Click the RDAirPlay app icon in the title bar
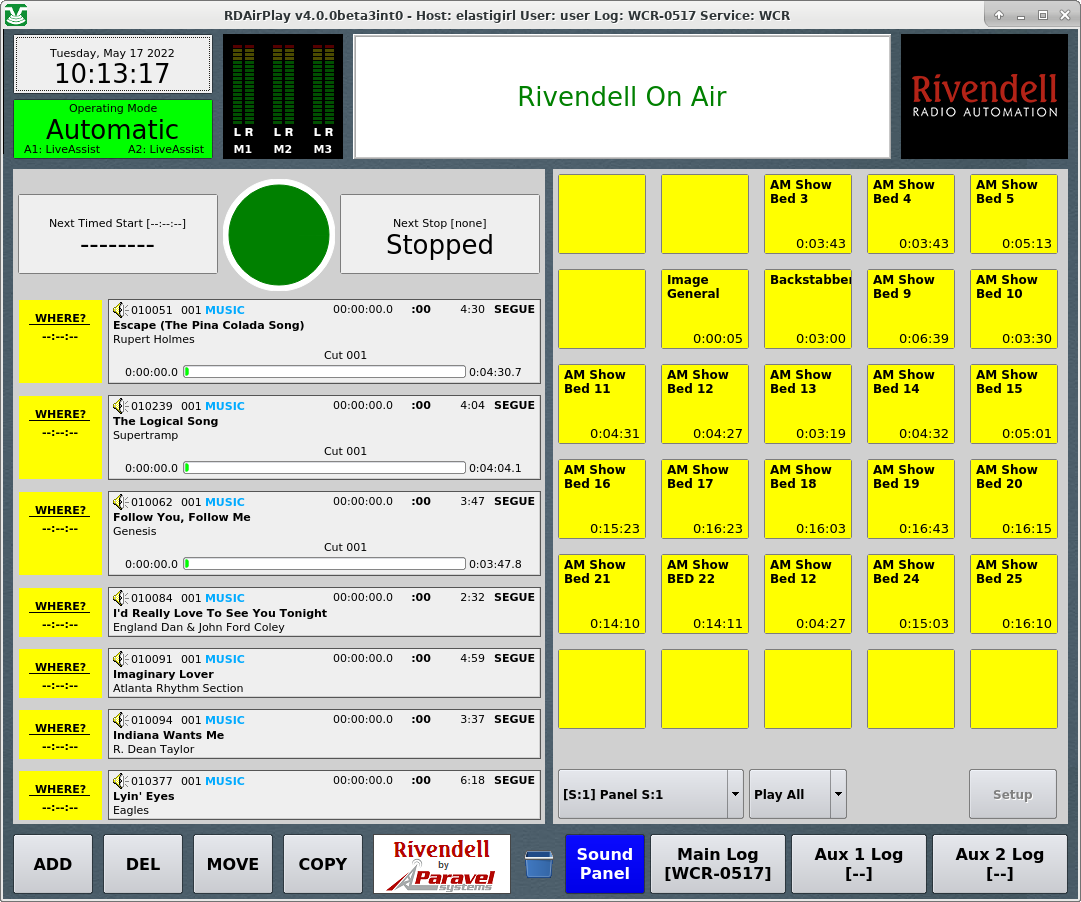Image resolution: width=1081 pixels, height=902 pixels. pos(16,15)
